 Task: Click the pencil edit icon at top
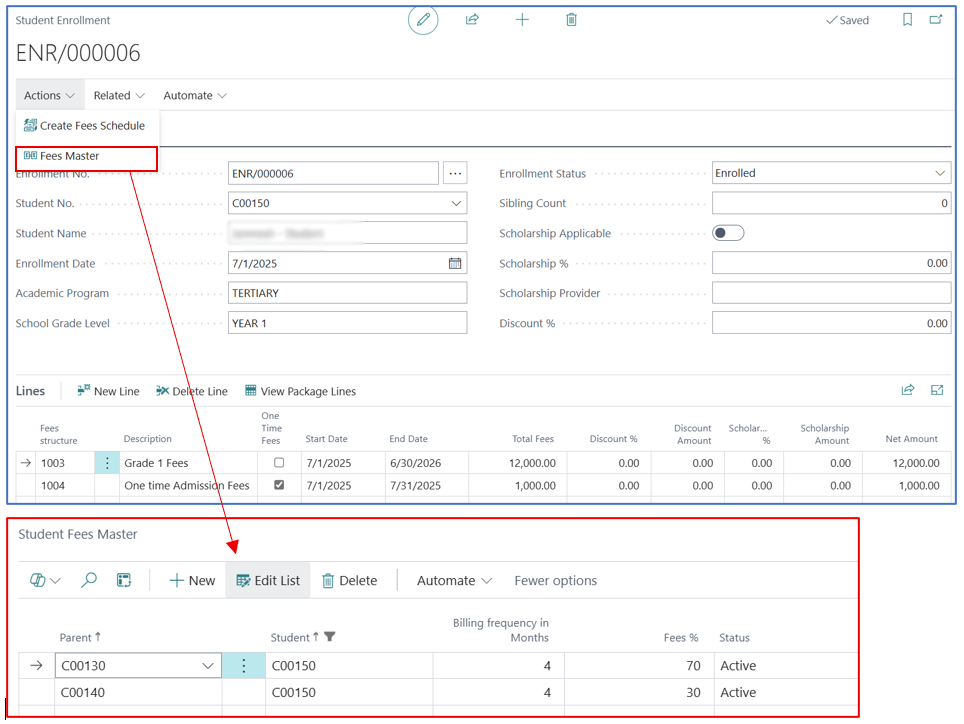click(x=423, y=20)
